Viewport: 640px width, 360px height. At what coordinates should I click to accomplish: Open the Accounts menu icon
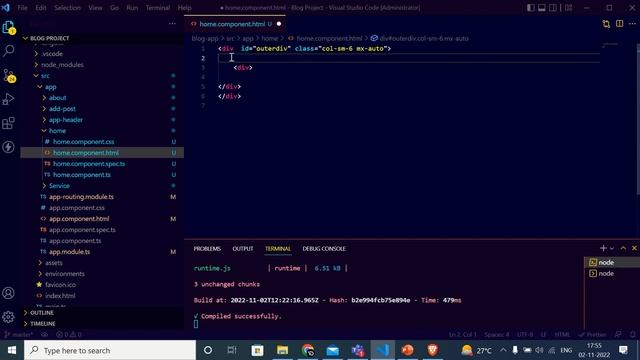(9, 293)
